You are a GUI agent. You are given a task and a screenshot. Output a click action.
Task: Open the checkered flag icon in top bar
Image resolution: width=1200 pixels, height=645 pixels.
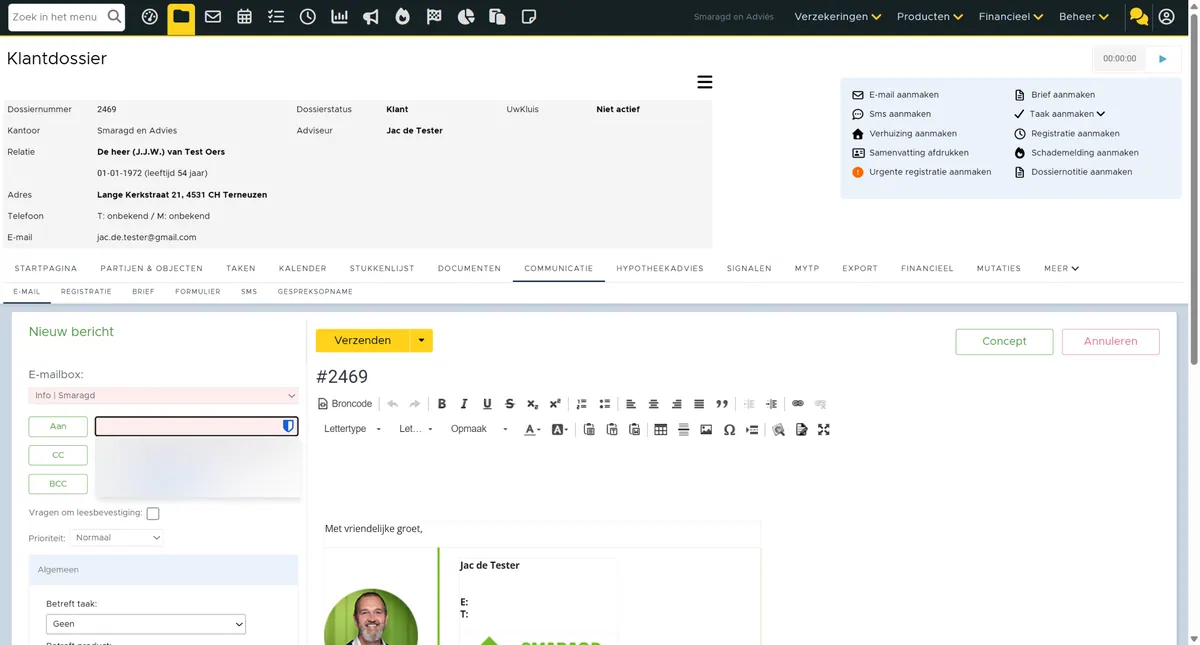434,17
